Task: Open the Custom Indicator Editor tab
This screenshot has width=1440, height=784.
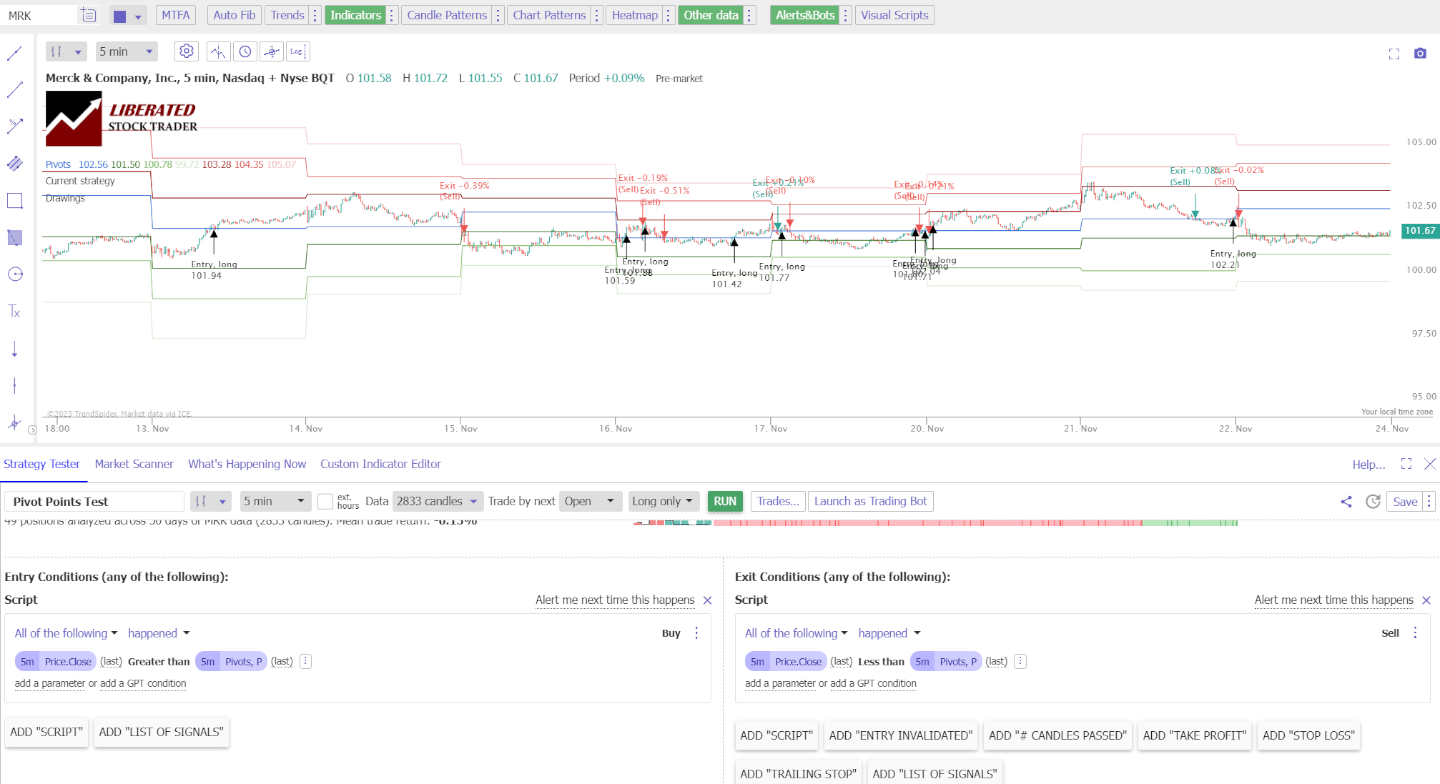Action: (x=380, y=464)
